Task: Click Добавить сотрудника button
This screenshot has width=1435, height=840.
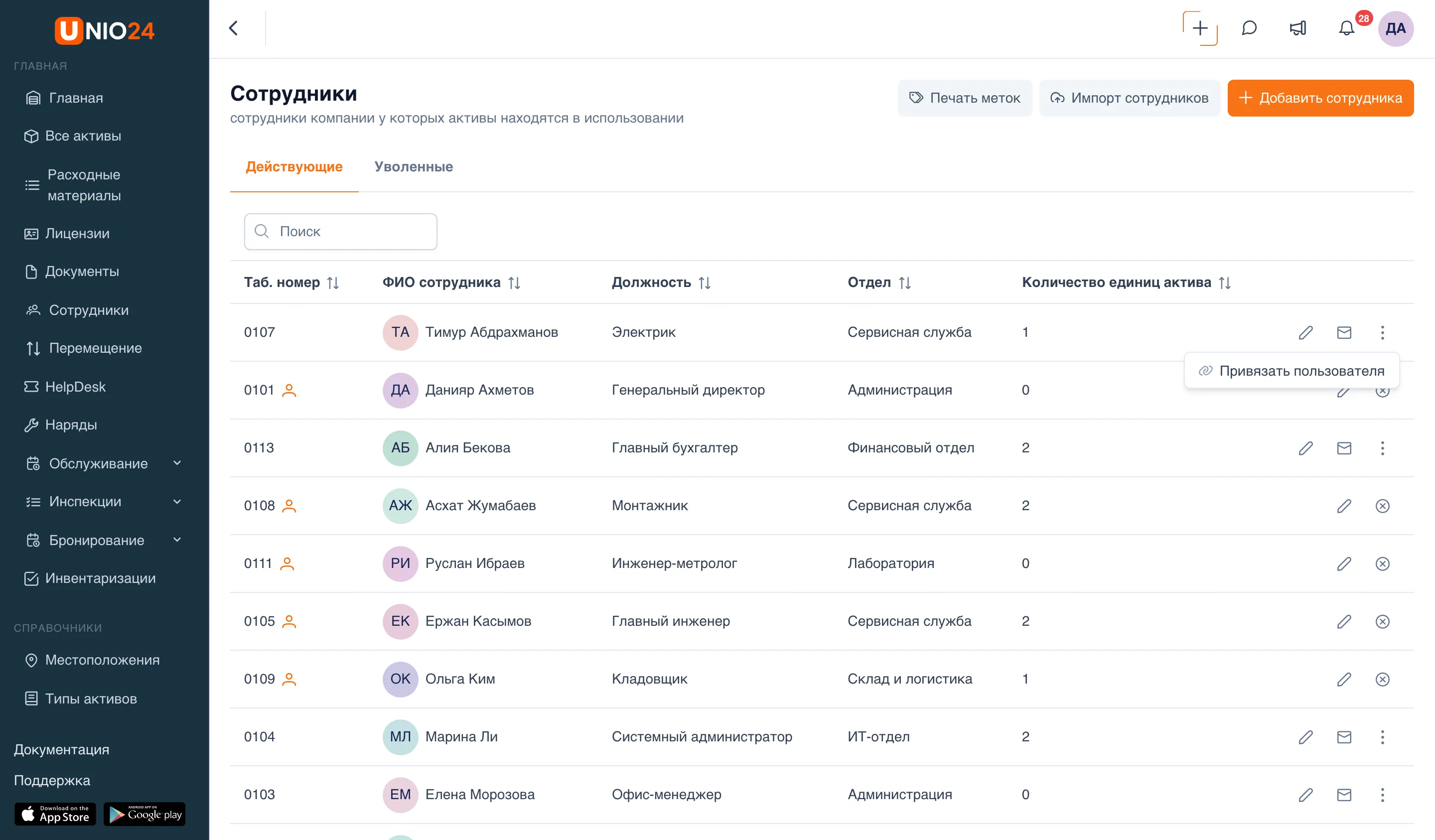Action: point(1320,98)
